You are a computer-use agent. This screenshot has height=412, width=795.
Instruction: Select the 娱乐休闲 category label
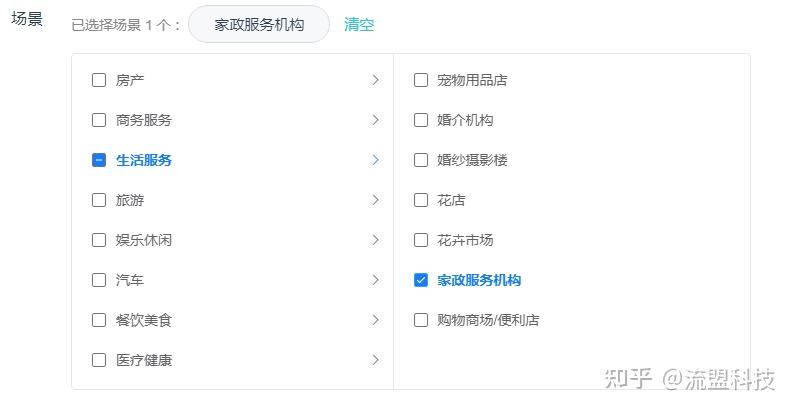pyautogui.click(x=144, y=240)
